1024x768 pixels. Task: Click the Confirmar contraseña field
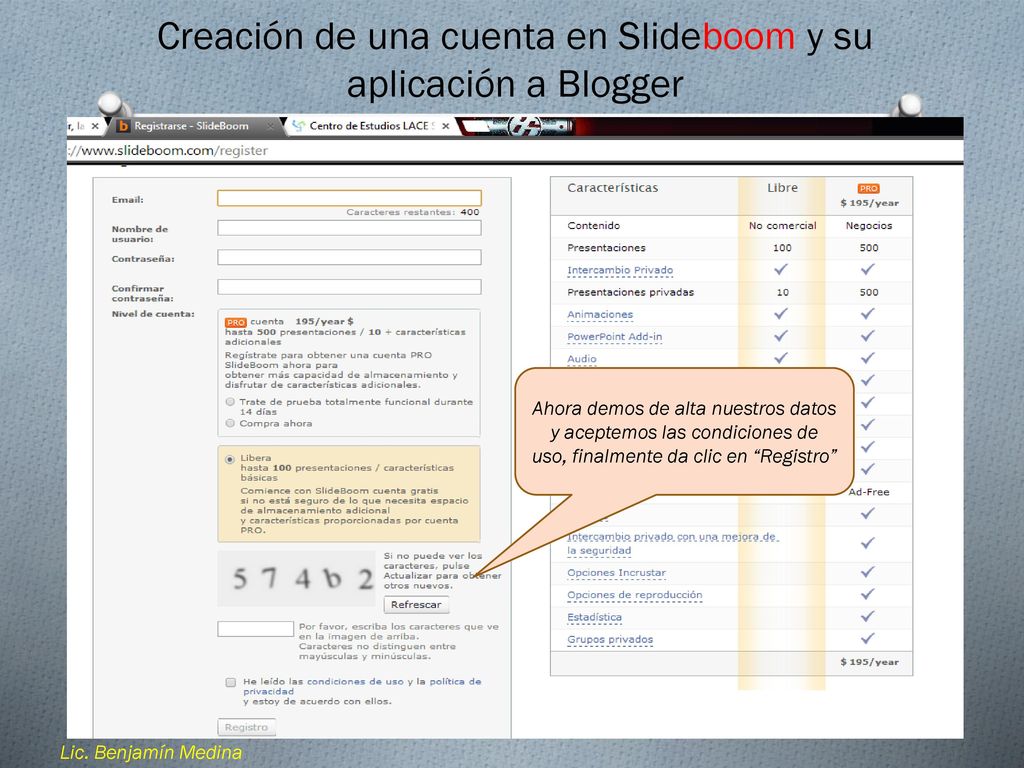pyautogui.click(x=349, y=287)
